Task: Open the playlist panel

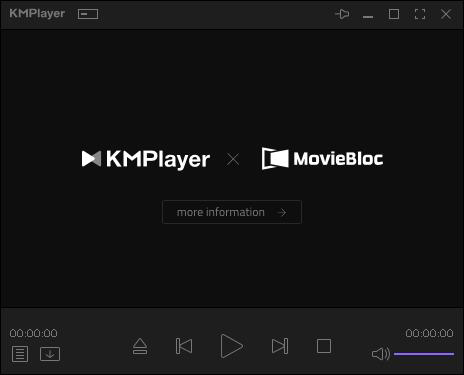Action: tap(20, 354)
